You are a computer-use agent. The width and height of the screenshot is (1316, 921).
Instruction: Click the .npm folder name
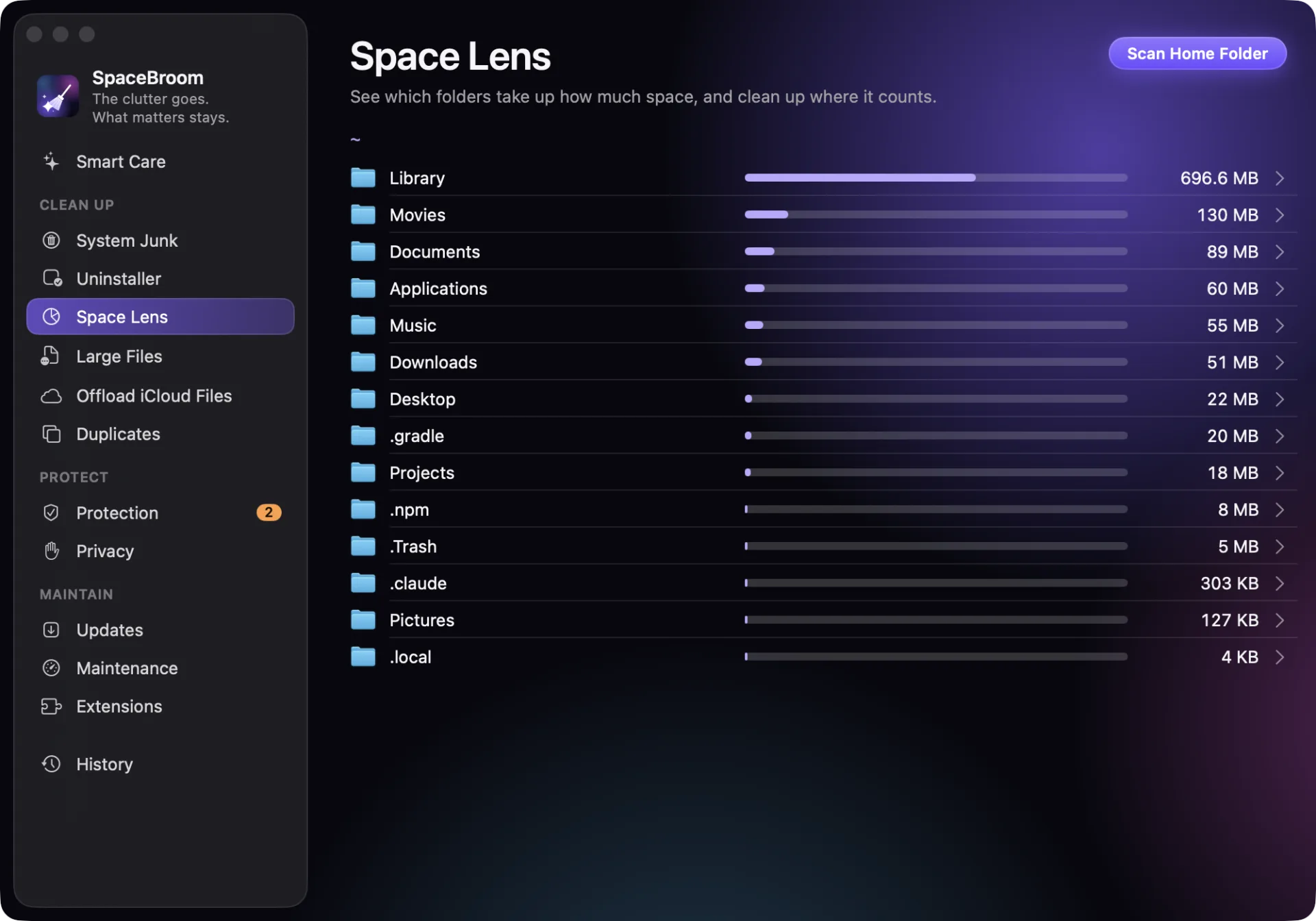(x=409, y=510)
